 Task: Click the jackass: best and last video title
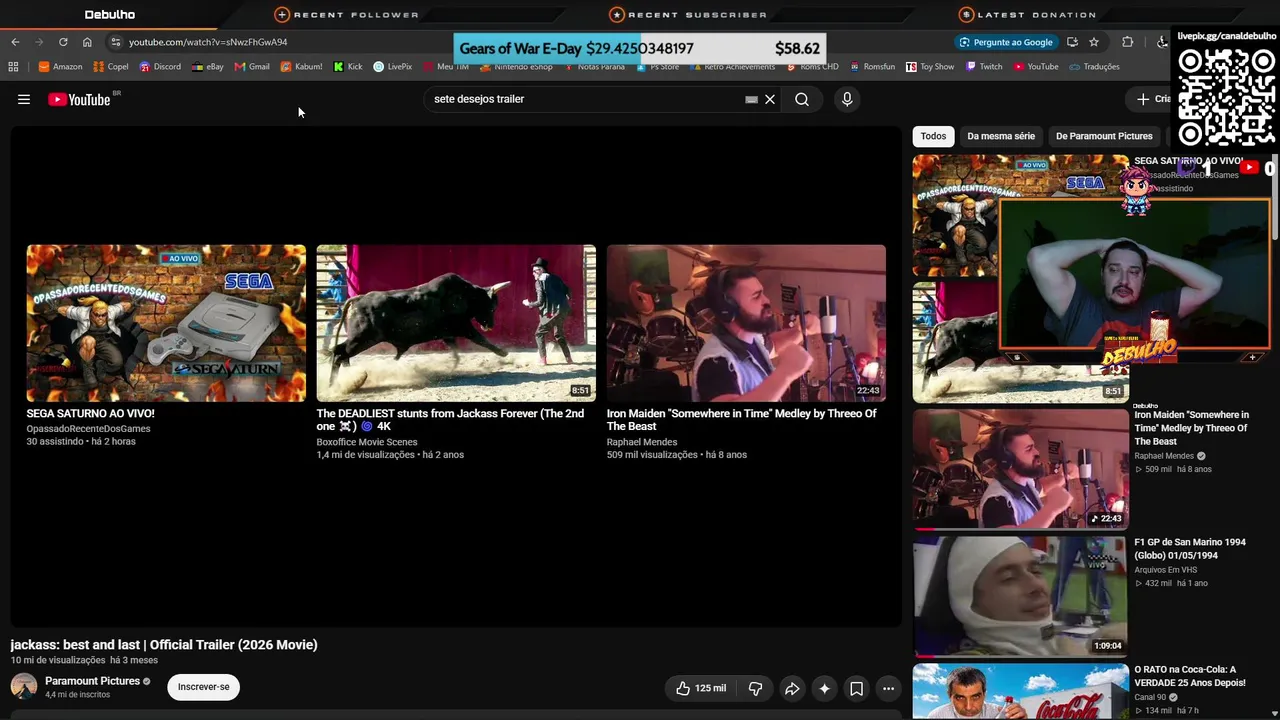tap(164, 645)
